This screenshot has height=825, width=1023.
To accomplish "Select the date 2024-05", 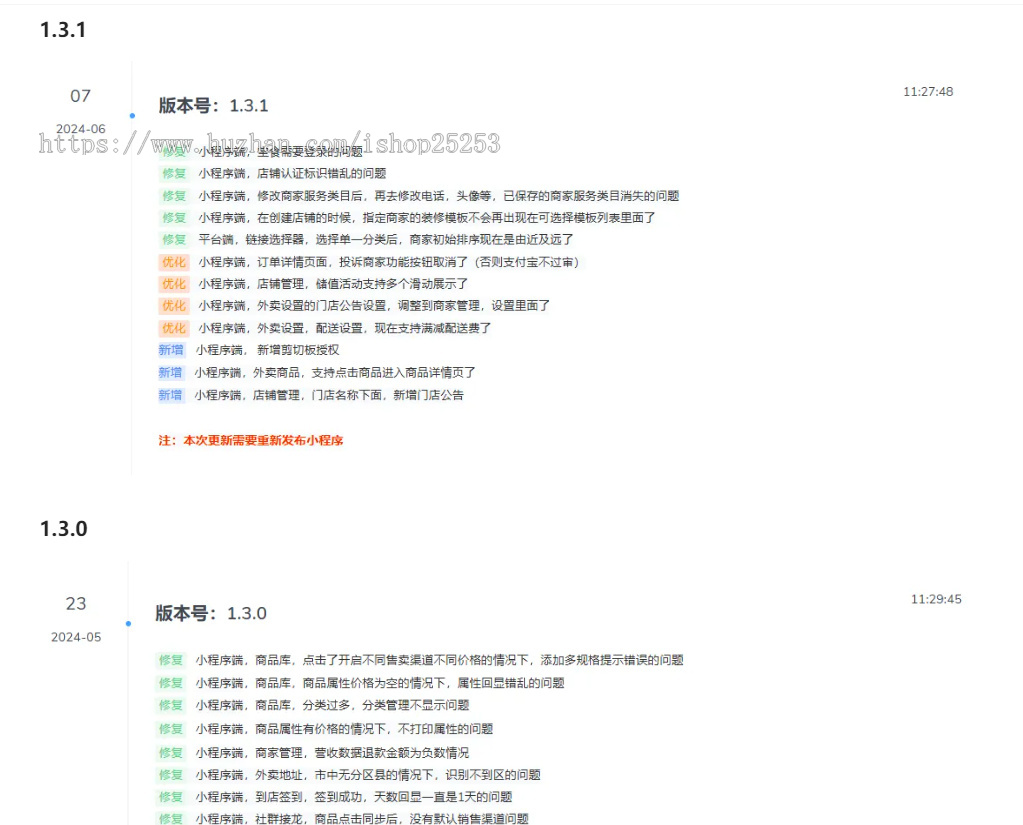I will [76, 637].
